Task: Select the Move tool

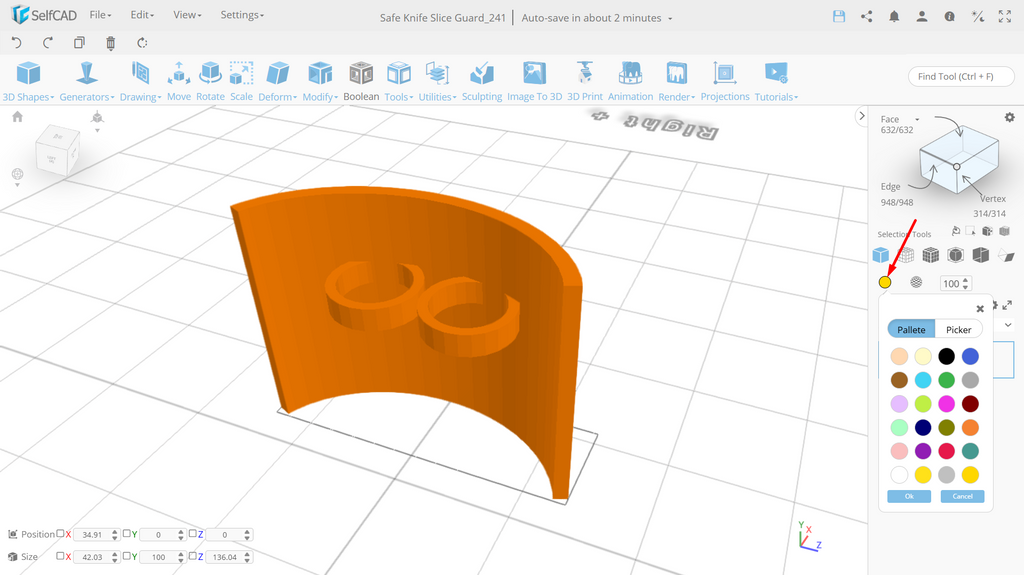Action: tap(179, 82)
